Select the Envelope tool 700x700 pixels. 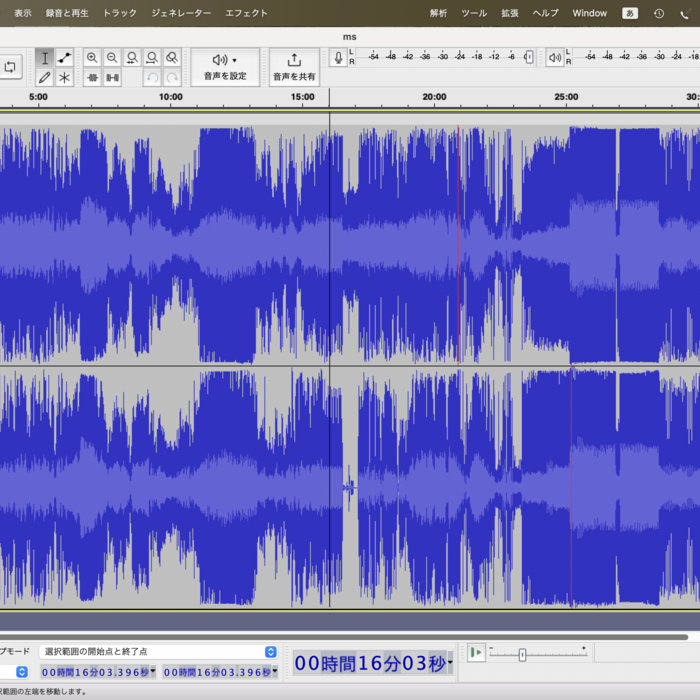click(65, 58)
